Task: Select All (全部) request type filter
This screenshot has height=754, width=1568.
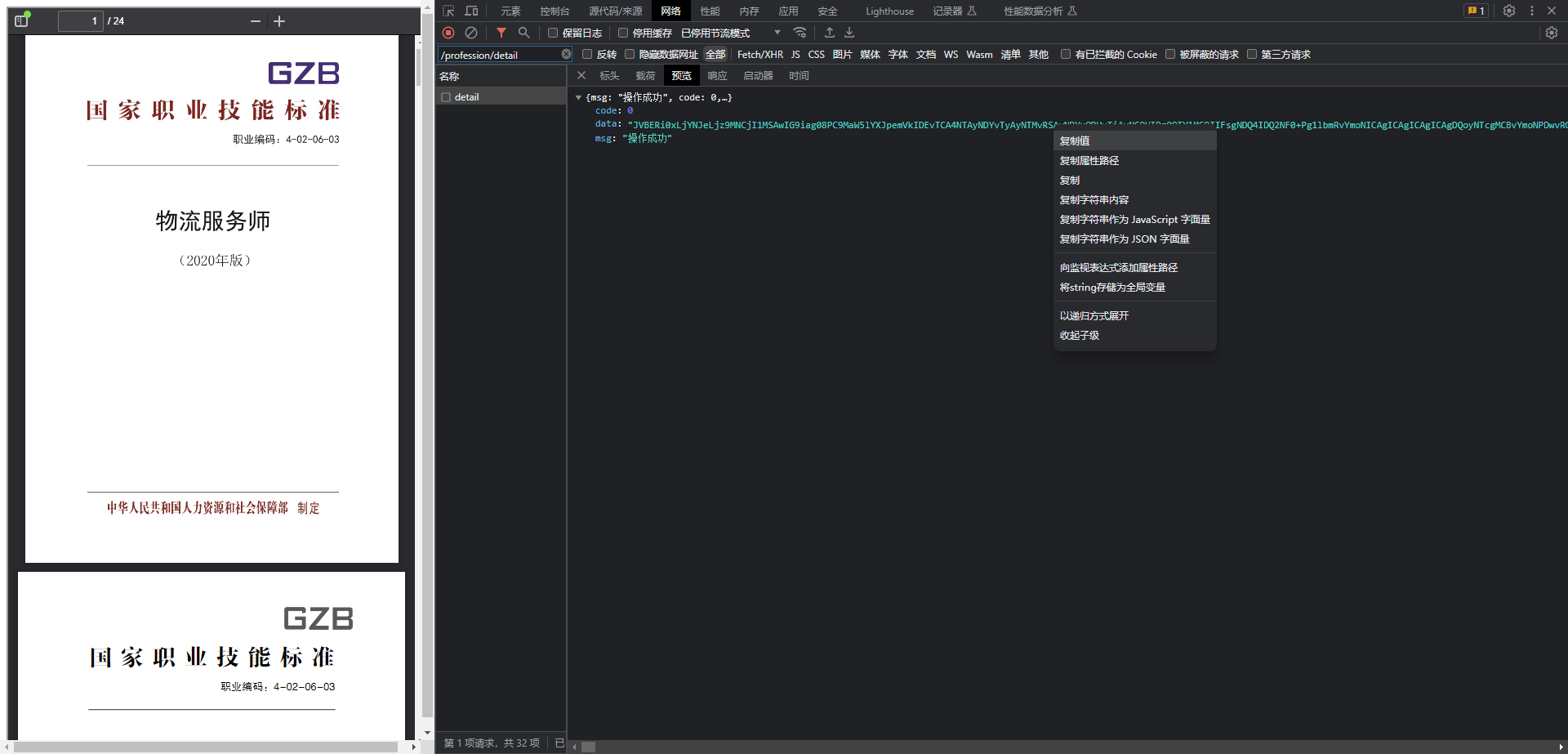Action: point(715,54)
